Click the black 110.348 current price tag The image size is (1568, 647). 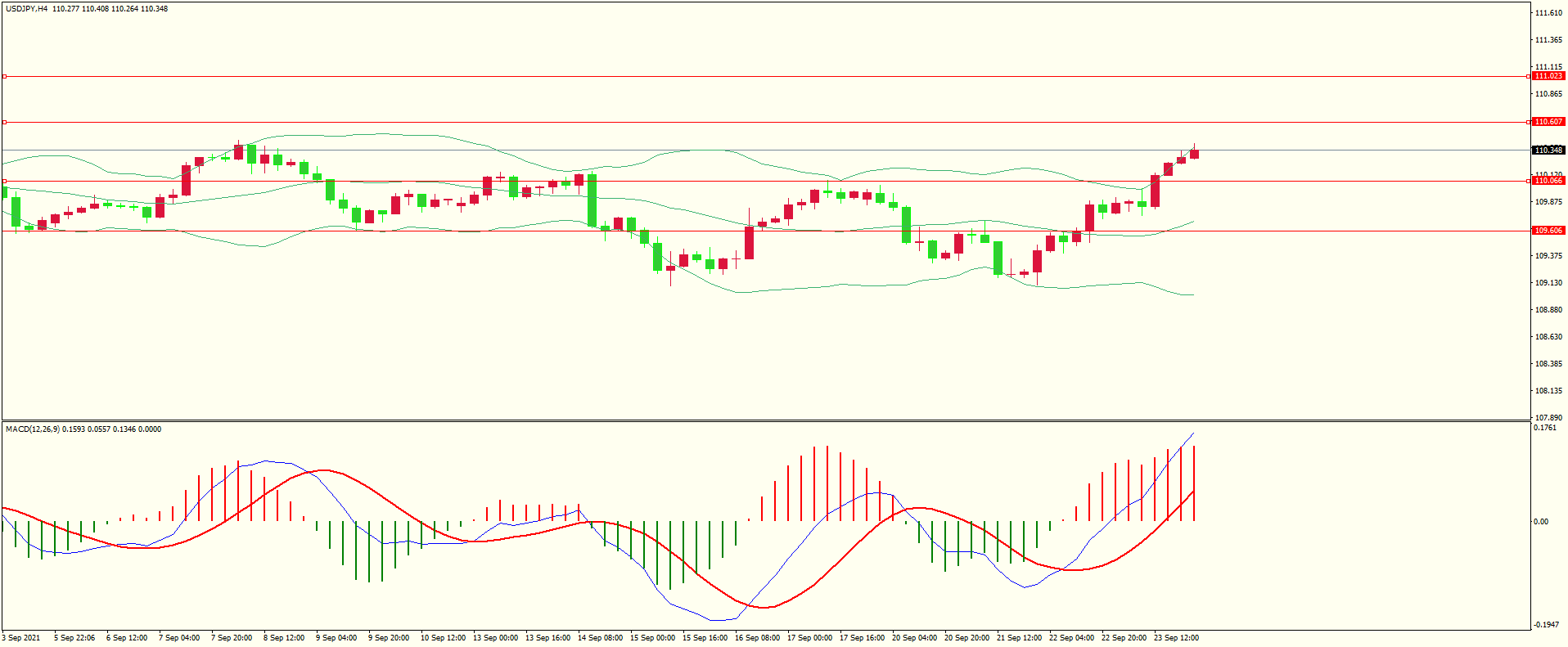click(1548, 151)
